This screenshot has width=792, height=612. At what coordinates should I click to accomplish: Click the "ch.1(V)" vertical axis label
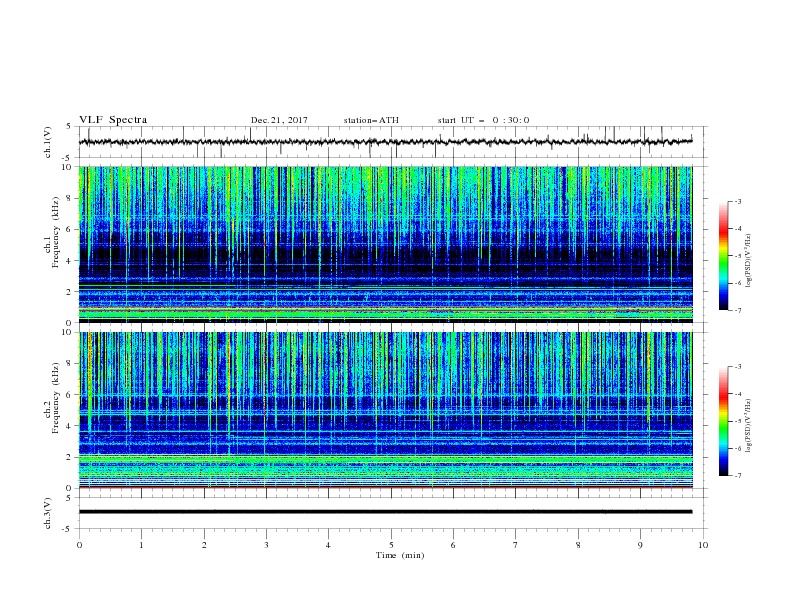pos(48,142)
